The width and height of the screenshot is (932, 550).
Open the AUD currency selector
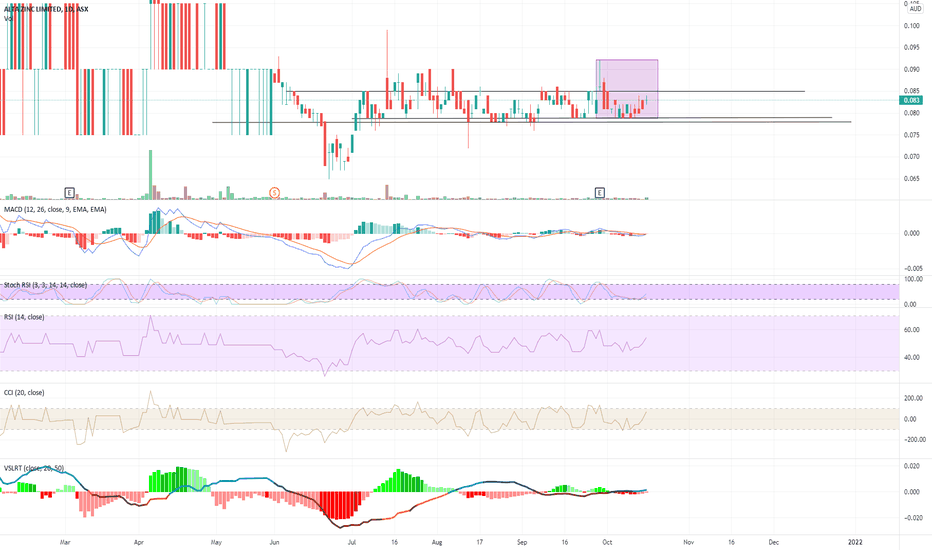tap(915, 9)
